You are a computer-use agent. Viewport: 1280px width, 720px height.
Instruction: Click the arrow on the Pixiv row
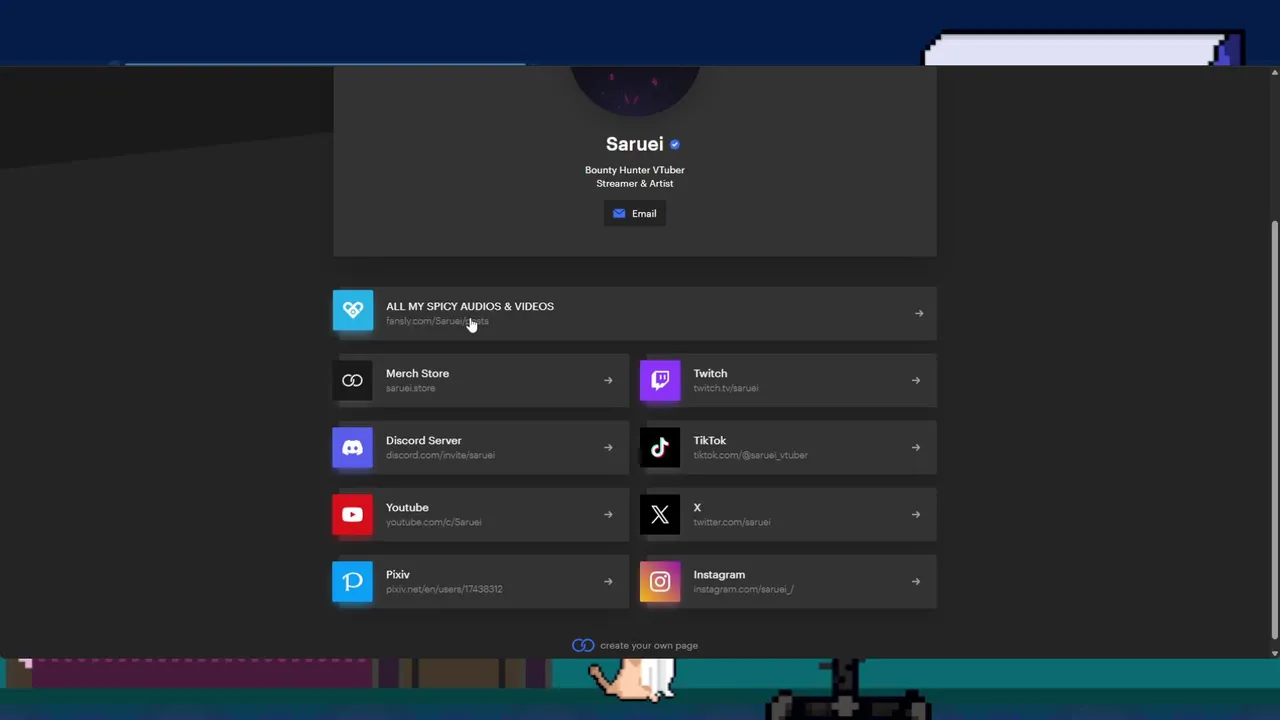pyautogui.click(x=608, y=581)
